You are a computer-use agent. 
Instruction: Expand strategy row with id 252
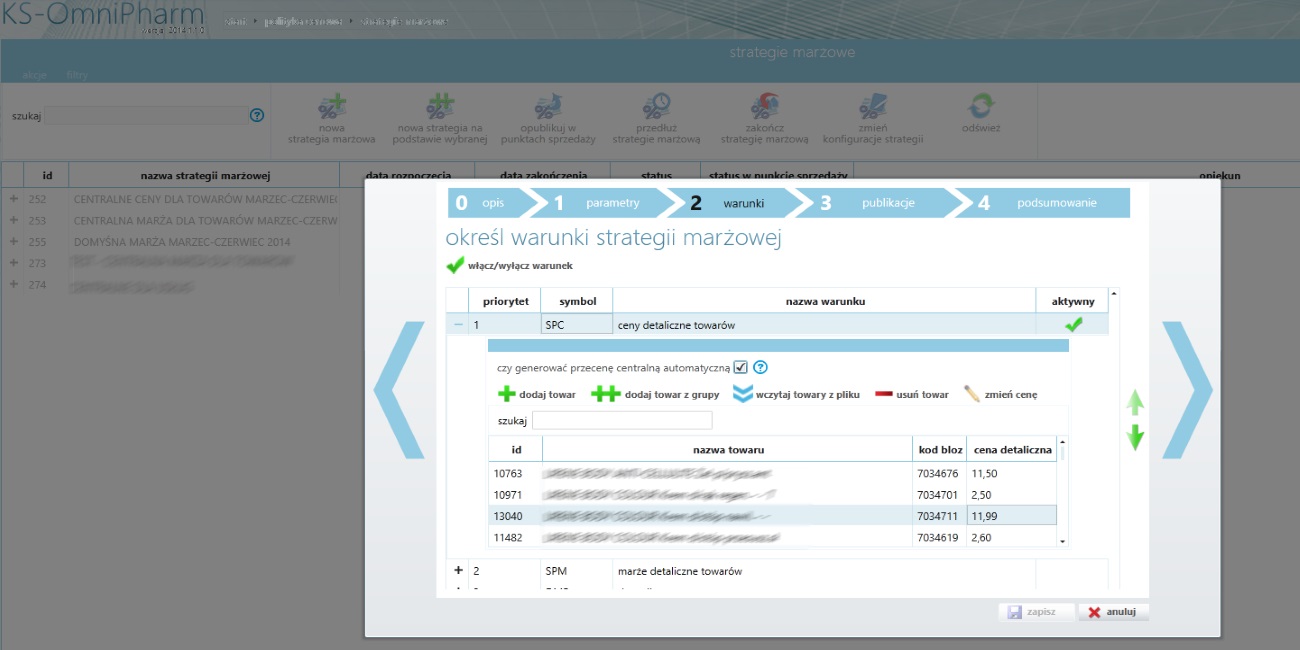click(x=13, y=199)
